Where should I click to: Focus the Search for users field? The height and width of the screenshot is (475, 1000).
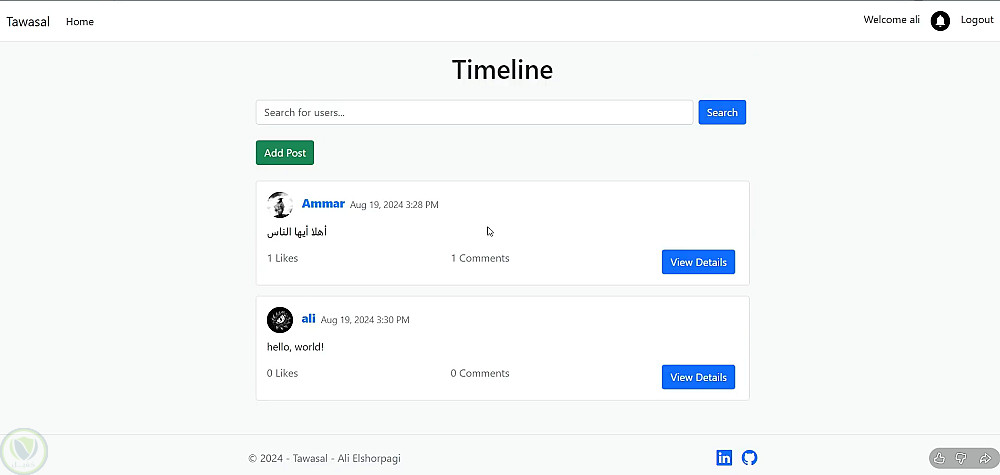[x=474, y=113]
